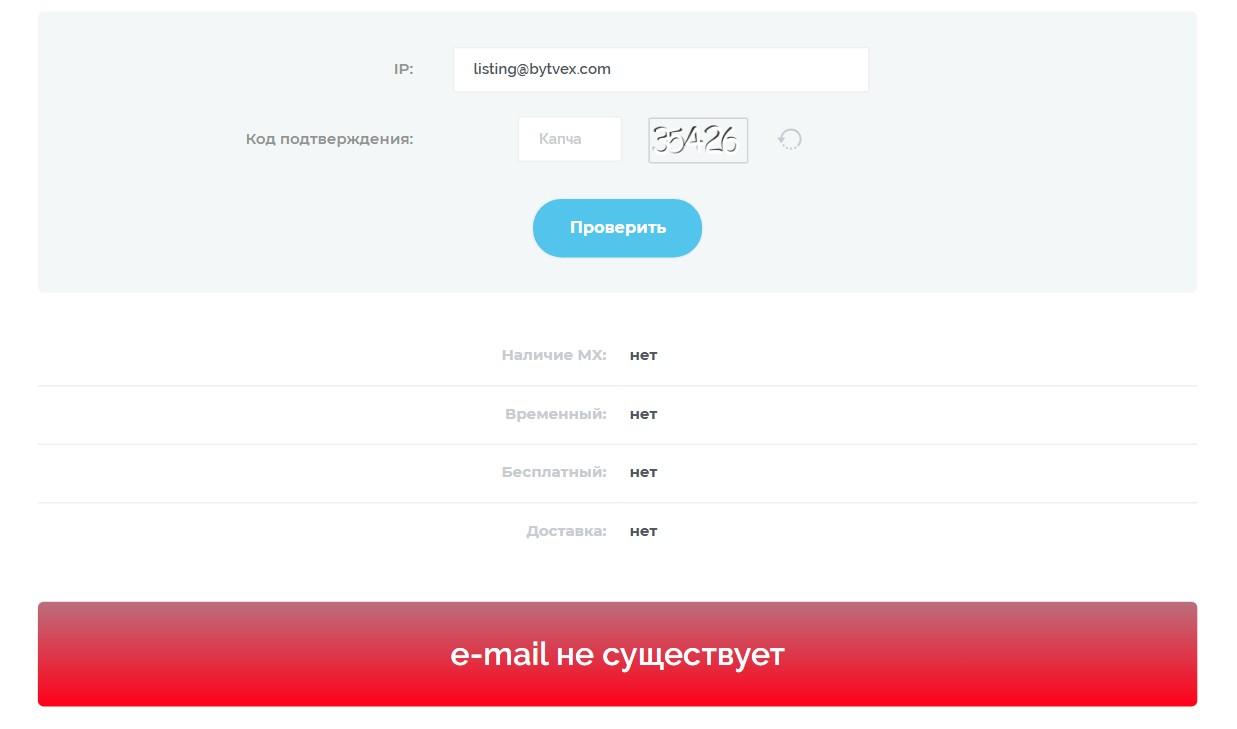Screen dimensions: 1237x729
Task: Focus the IP field containing listing@bytvex.com
Action: [661, 69]
